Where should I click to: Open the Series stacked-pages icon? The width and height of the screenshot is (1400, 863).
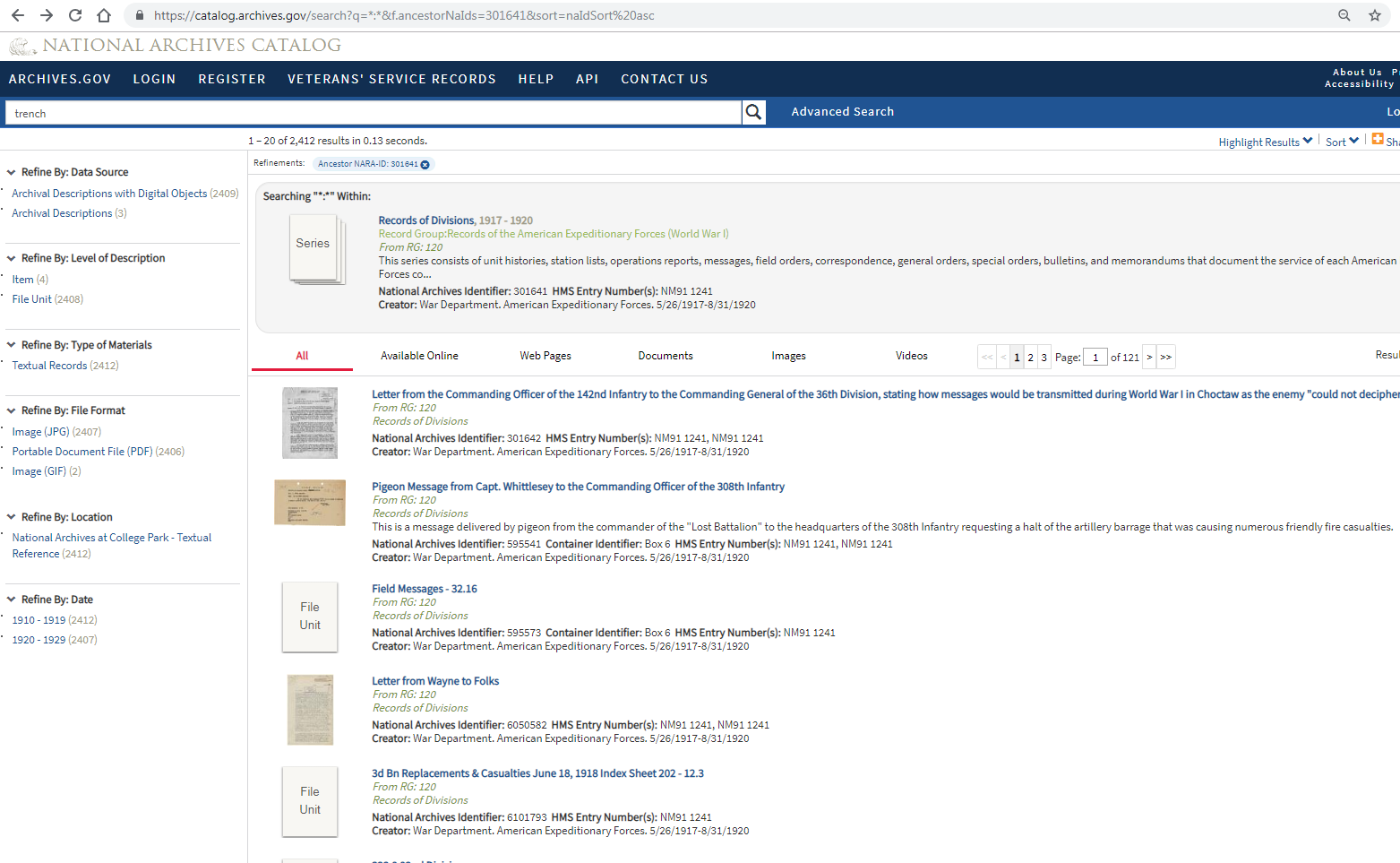[x=316, y=249]
